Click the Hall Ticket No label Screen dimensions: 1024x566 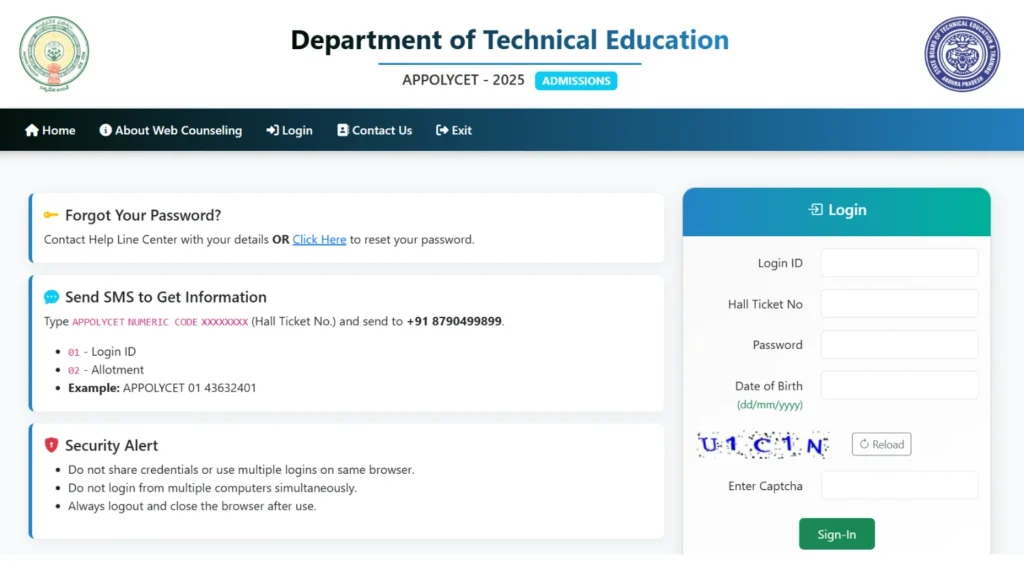pos(765,304)
